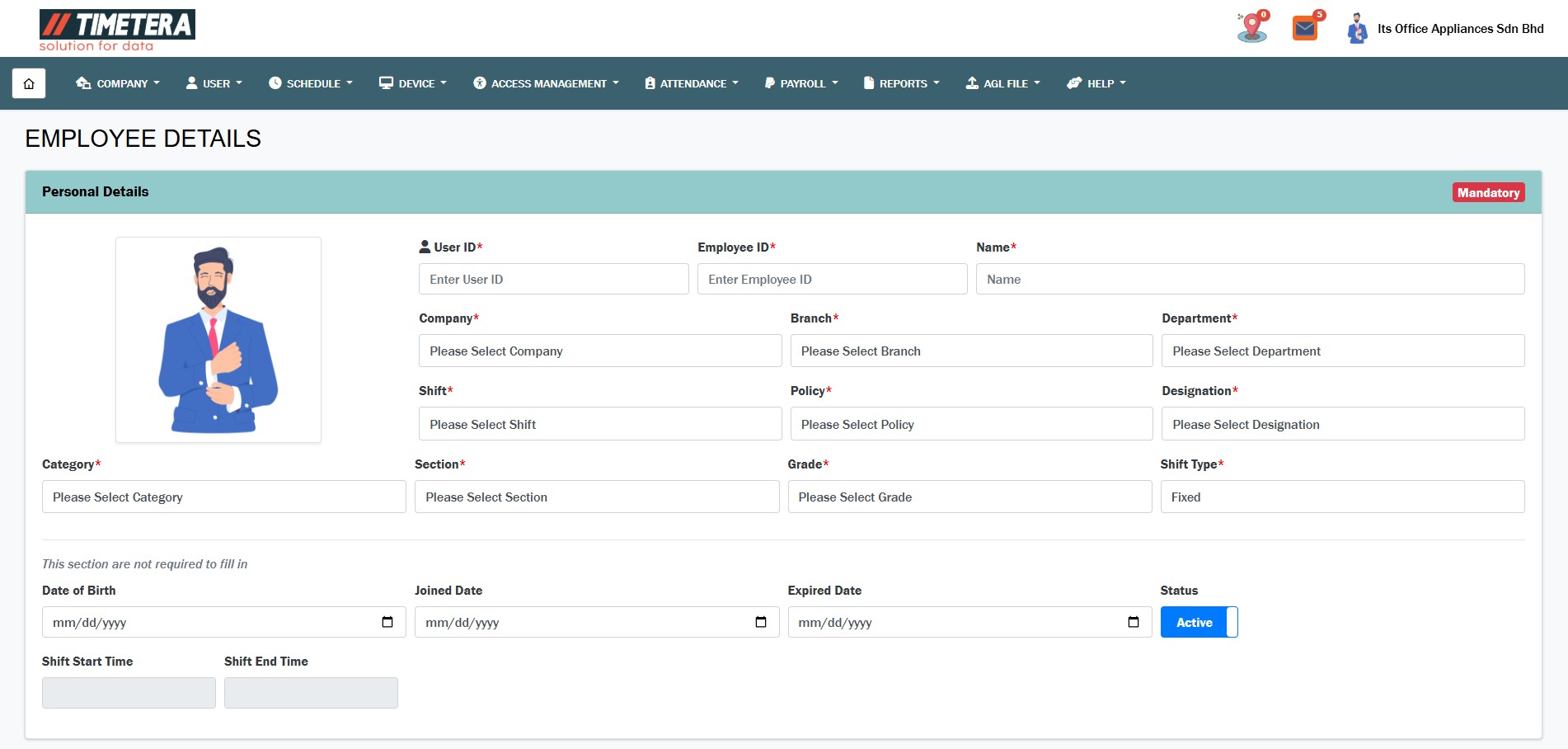
Task: Click the employee photo thumbnail
Action: (218, 340)
